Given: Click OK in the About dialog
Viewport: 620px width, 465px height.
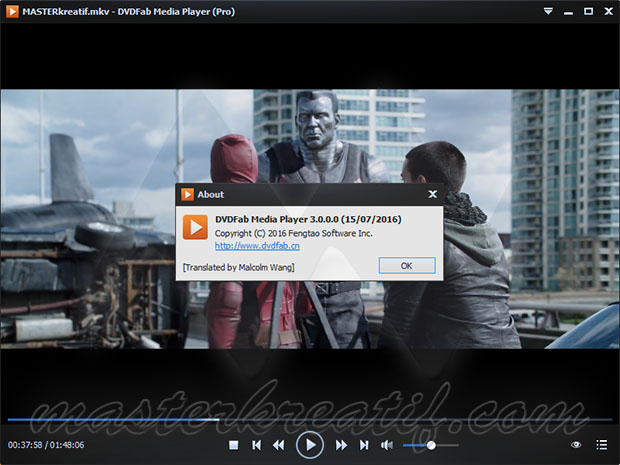Looking at the screenshot, I should point(407,265).
